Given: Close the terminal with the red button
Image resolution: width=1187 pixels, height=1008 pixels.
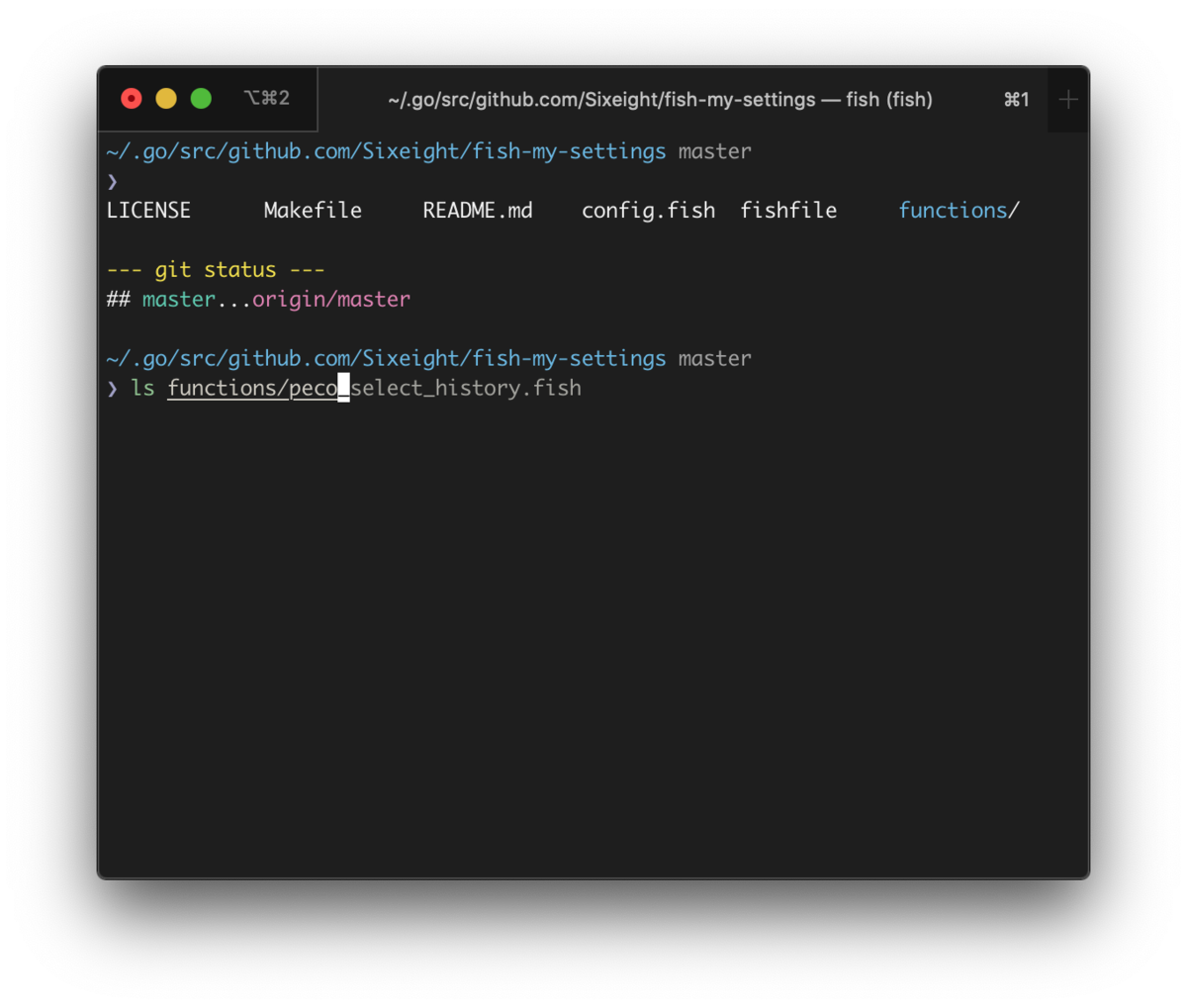Looking at the screenshot, I should pos(132,98).
